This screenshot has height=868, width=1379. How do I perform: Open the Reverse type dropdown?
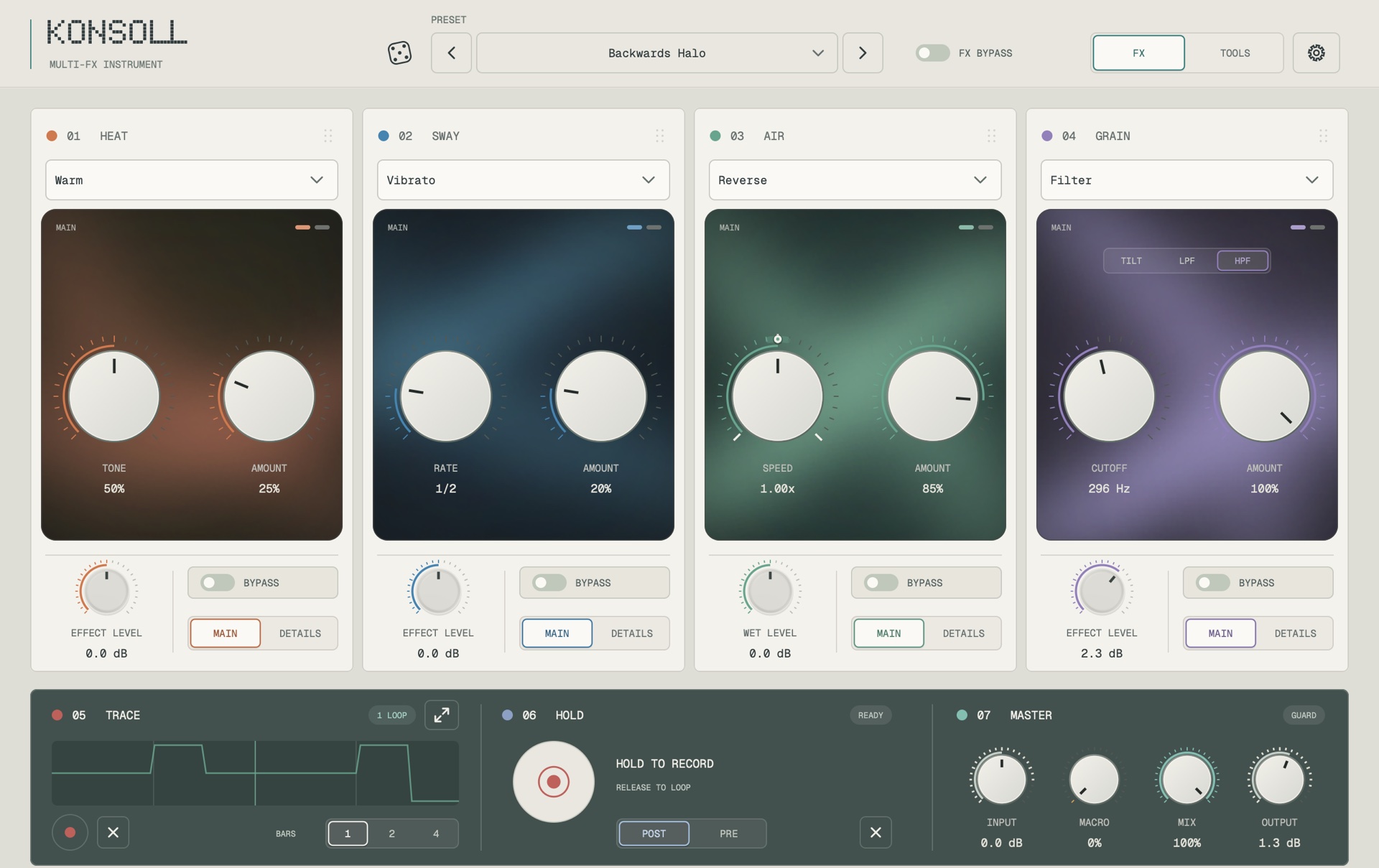tap(855, 179)
